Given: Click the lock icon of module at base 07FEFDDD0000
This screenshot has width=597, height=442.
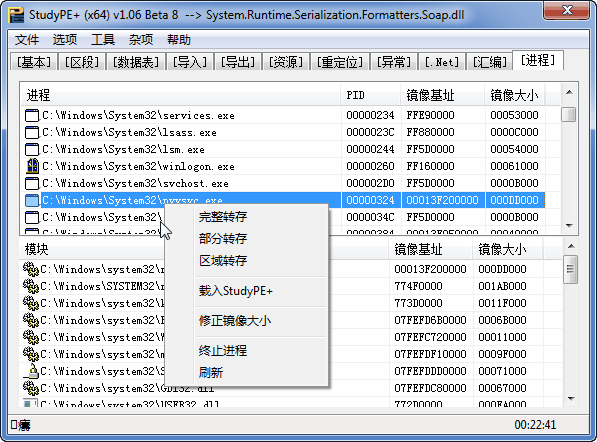Looking at the screenshot, I should pyautogui.click(x=32, y=371).
